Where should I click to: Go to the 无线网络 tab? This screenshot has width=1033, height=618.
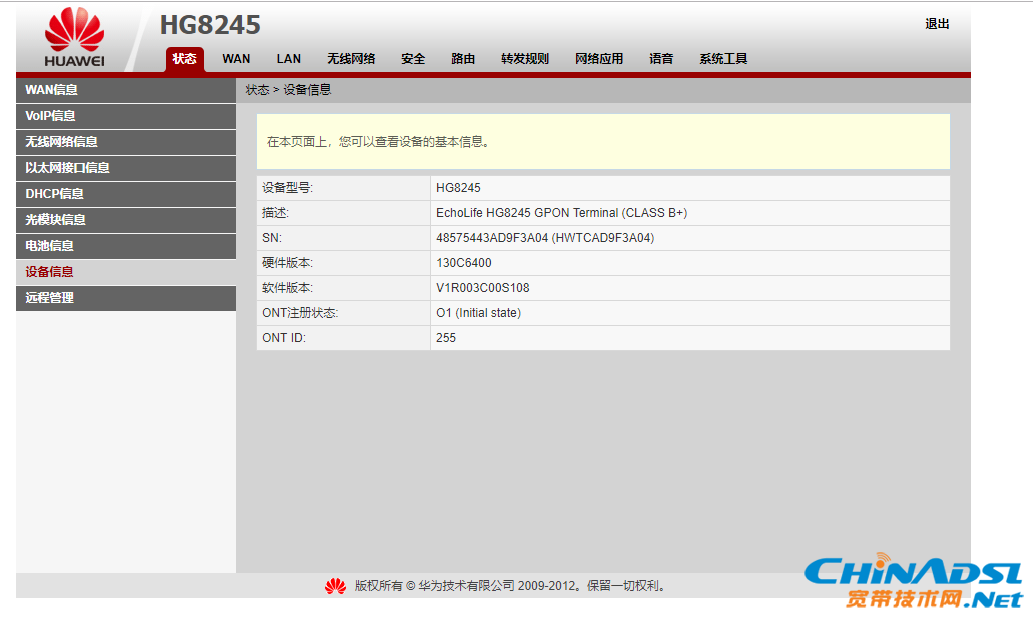(x=351, y=59)
